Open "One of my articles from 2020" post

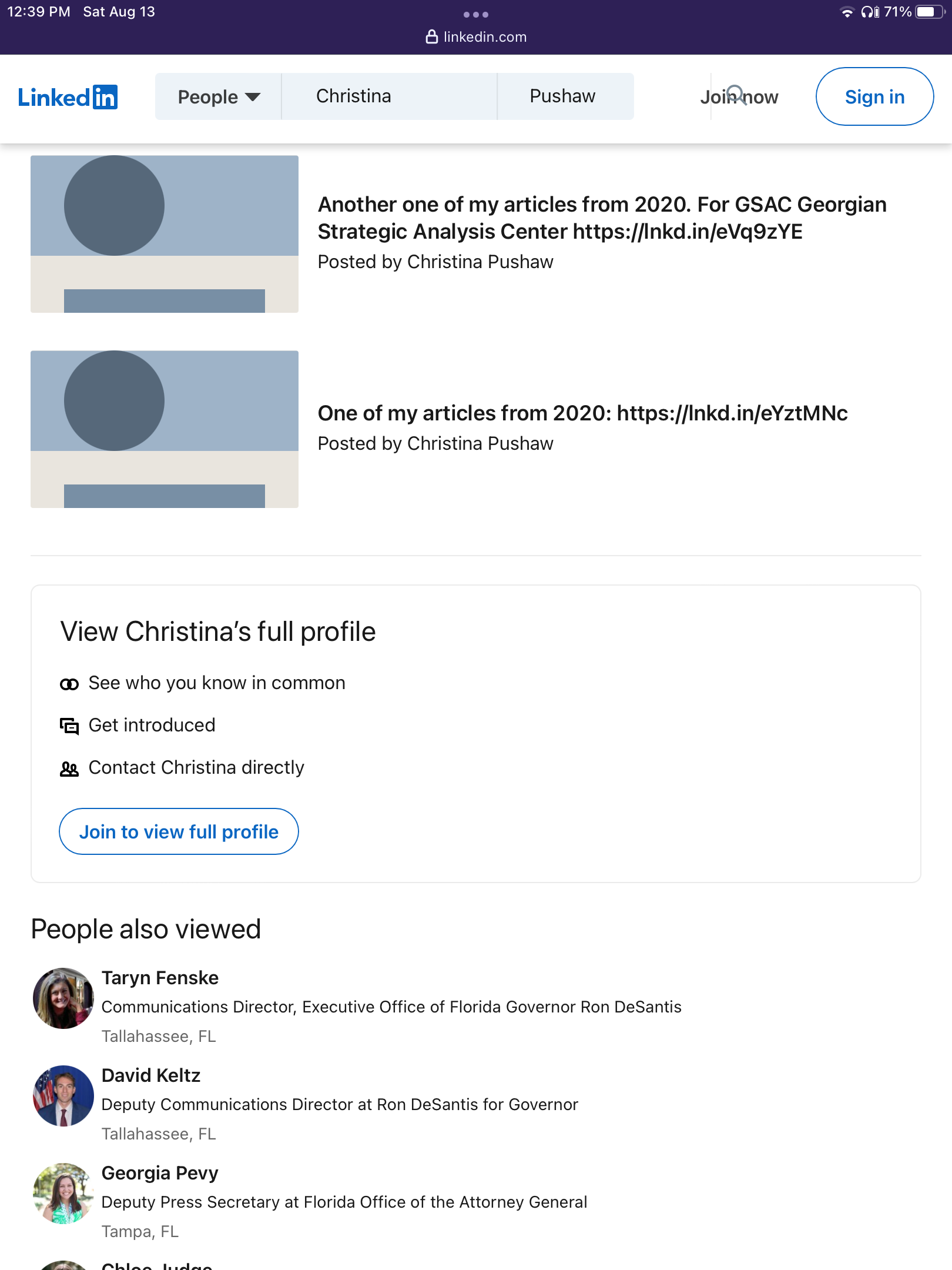point(584,413)
